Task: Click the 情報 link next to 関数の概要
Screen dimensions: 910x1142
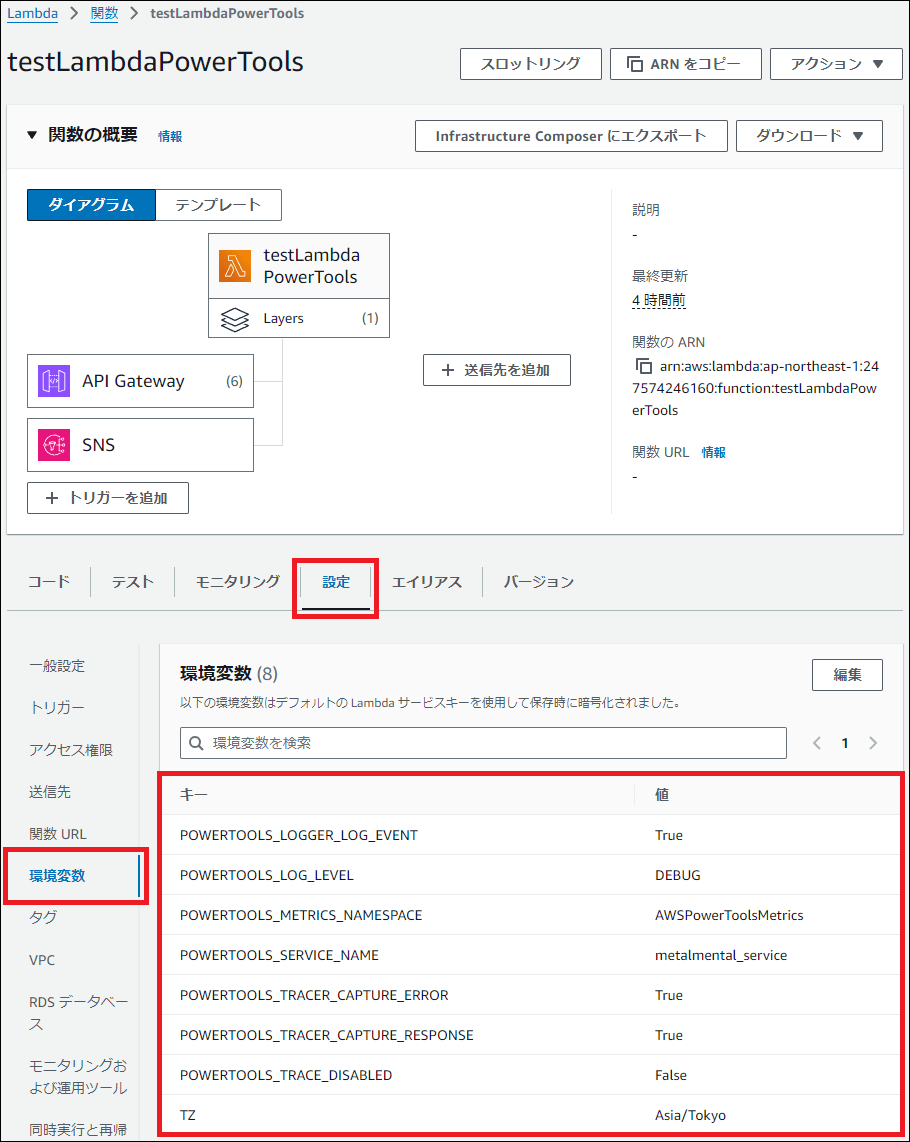Action: pyautogui.click(x=170, y=136)
